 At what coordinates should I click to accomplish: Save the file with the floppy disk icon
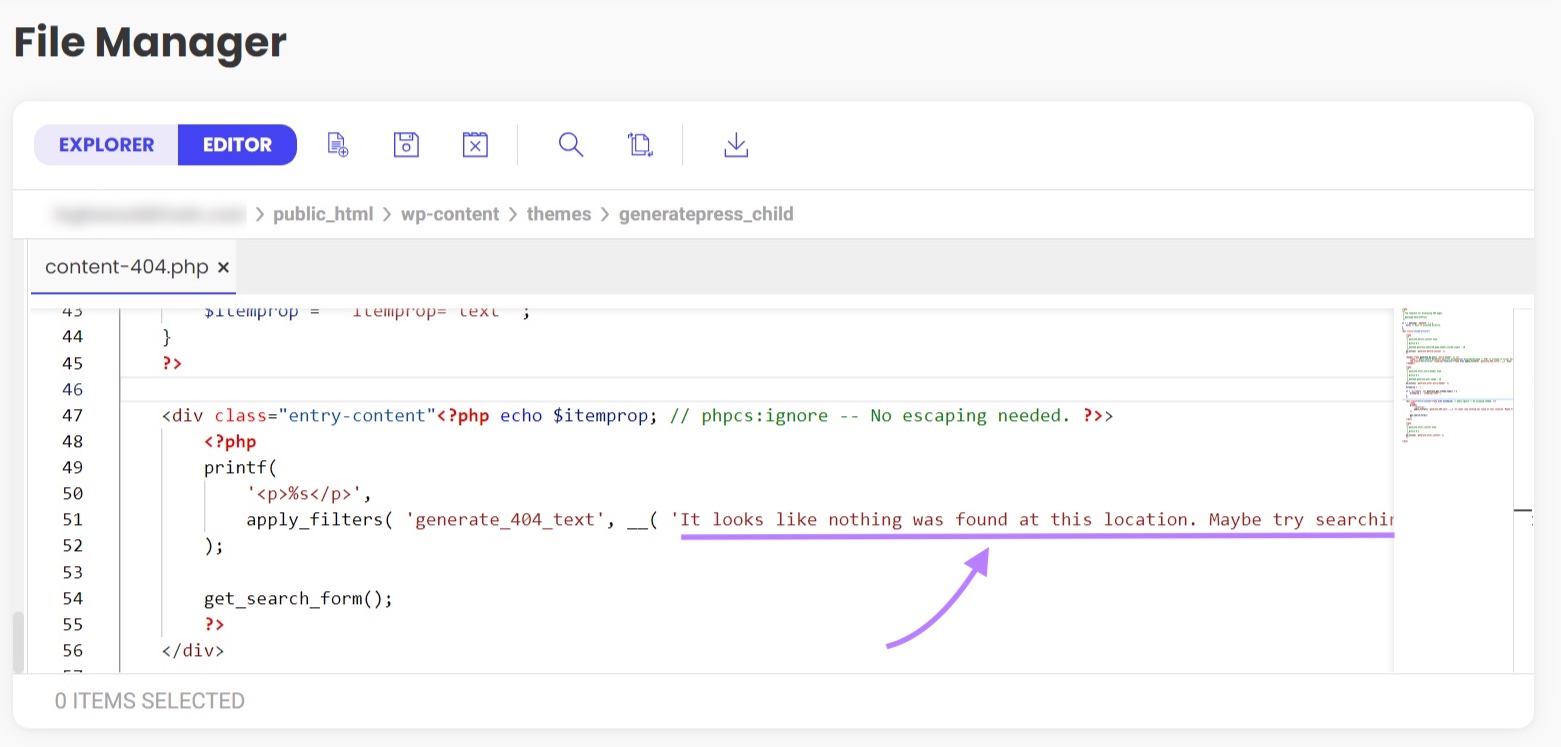(x=405, y=144)
